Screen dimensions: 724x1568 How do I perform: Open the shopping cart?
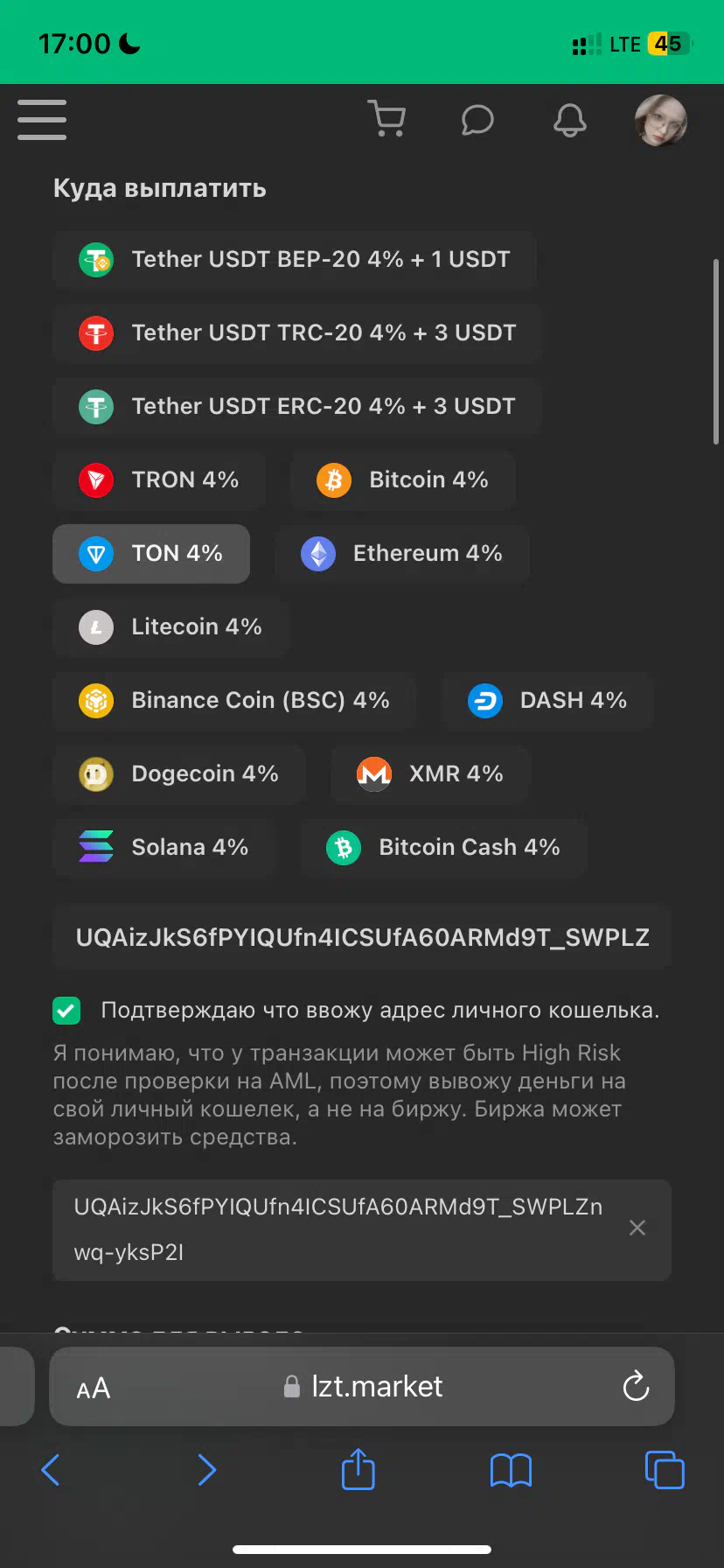[x=386, y=119]
